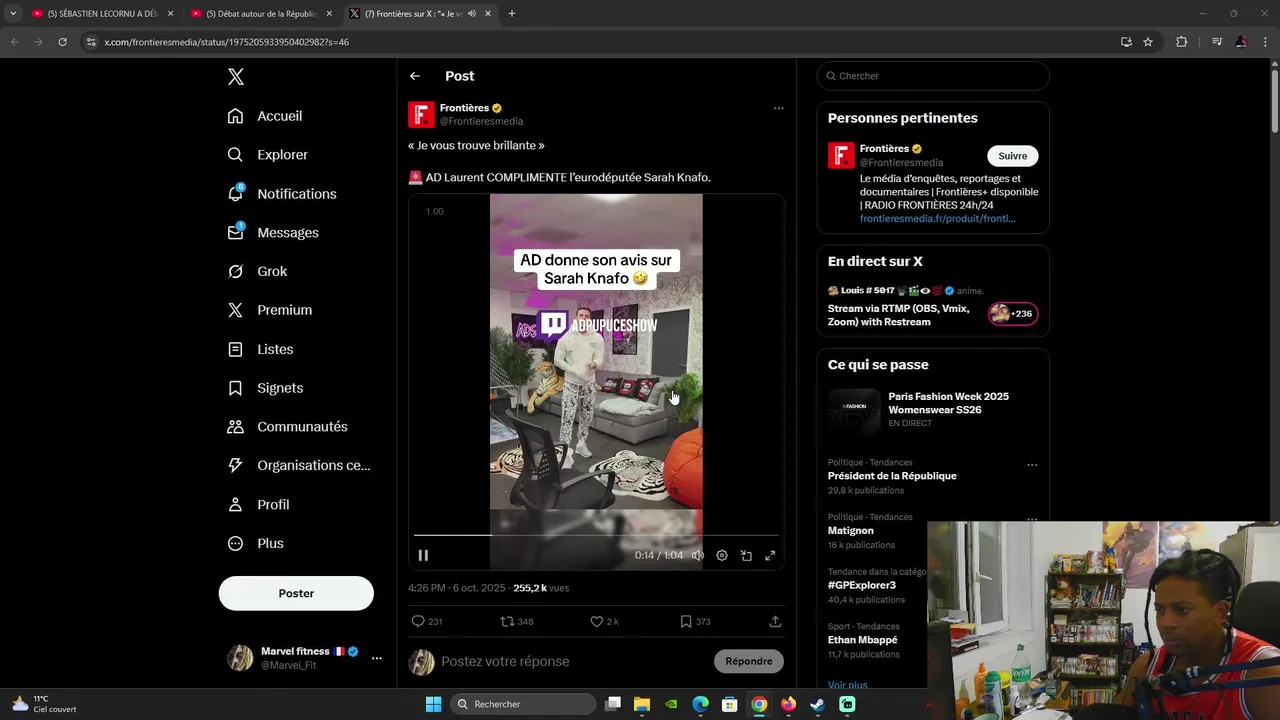Click the Chercher search field
Screen dimensions: 1280x720
(933, 76)
